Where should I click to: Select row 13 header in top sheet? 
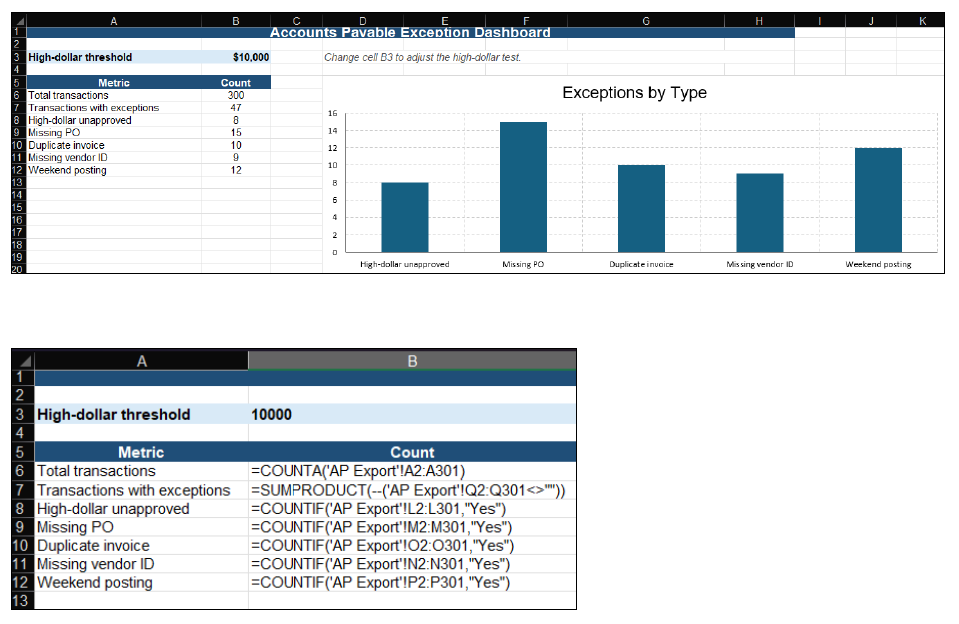(x=18, y=182)
